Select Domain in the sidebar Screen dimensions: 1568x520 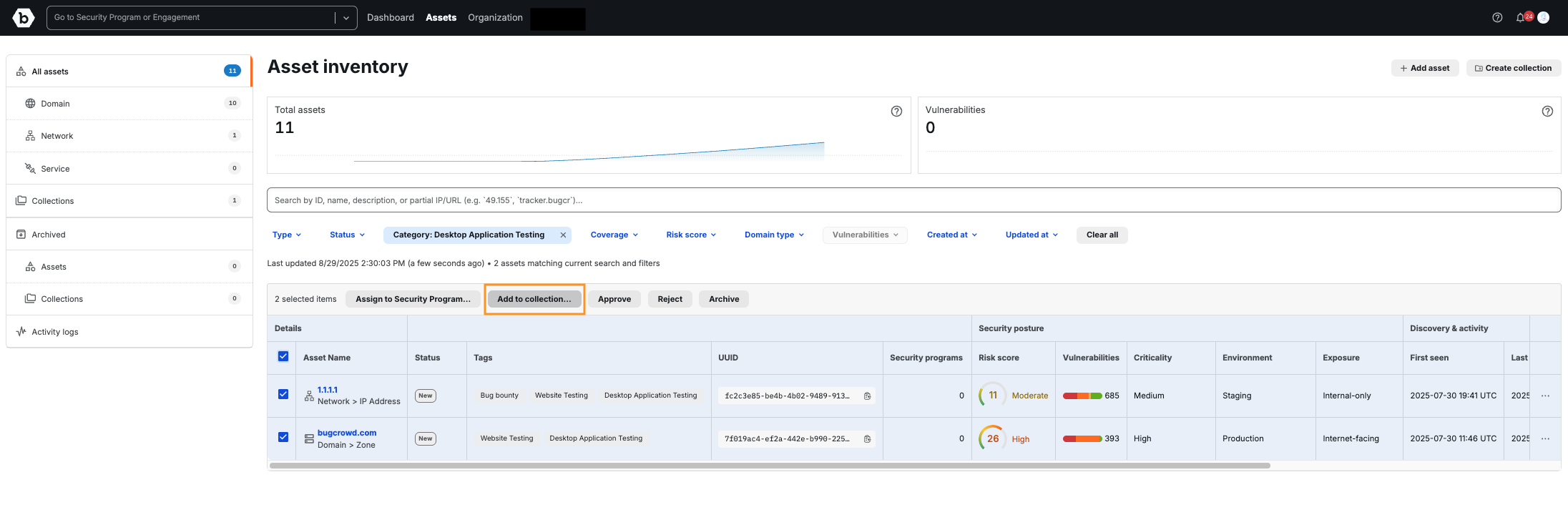129,104
